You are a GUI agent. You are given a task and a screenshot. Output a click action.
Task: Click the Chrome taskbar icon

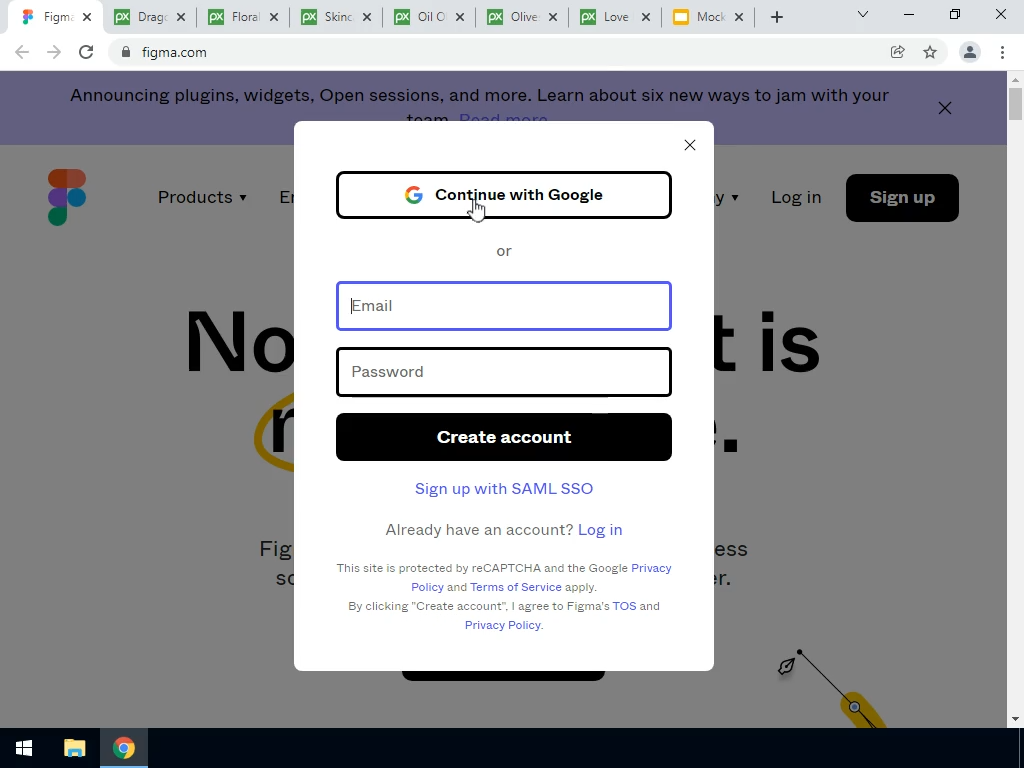coord(123,748)
